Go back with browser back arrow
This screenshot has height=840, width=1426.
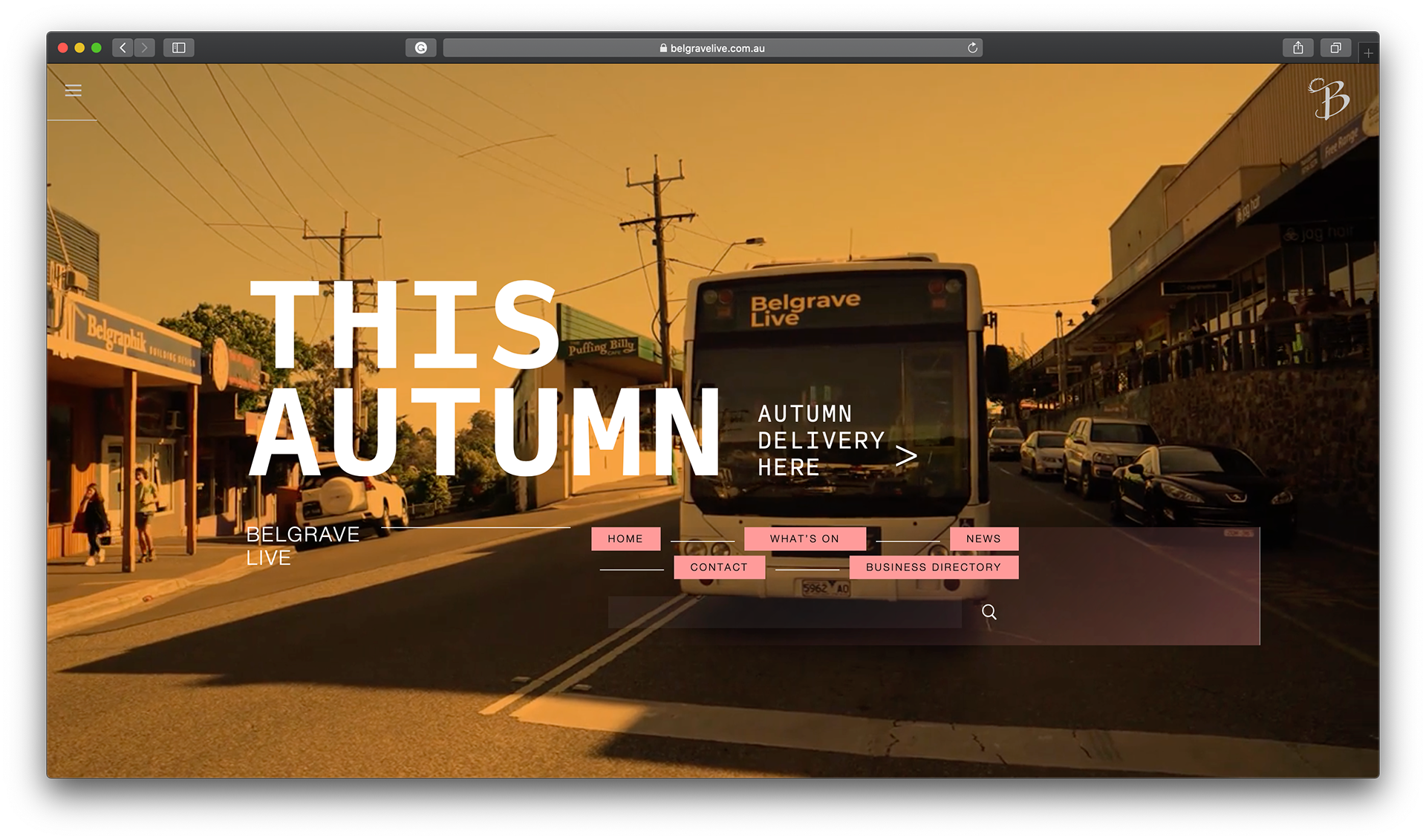point(123,48)
